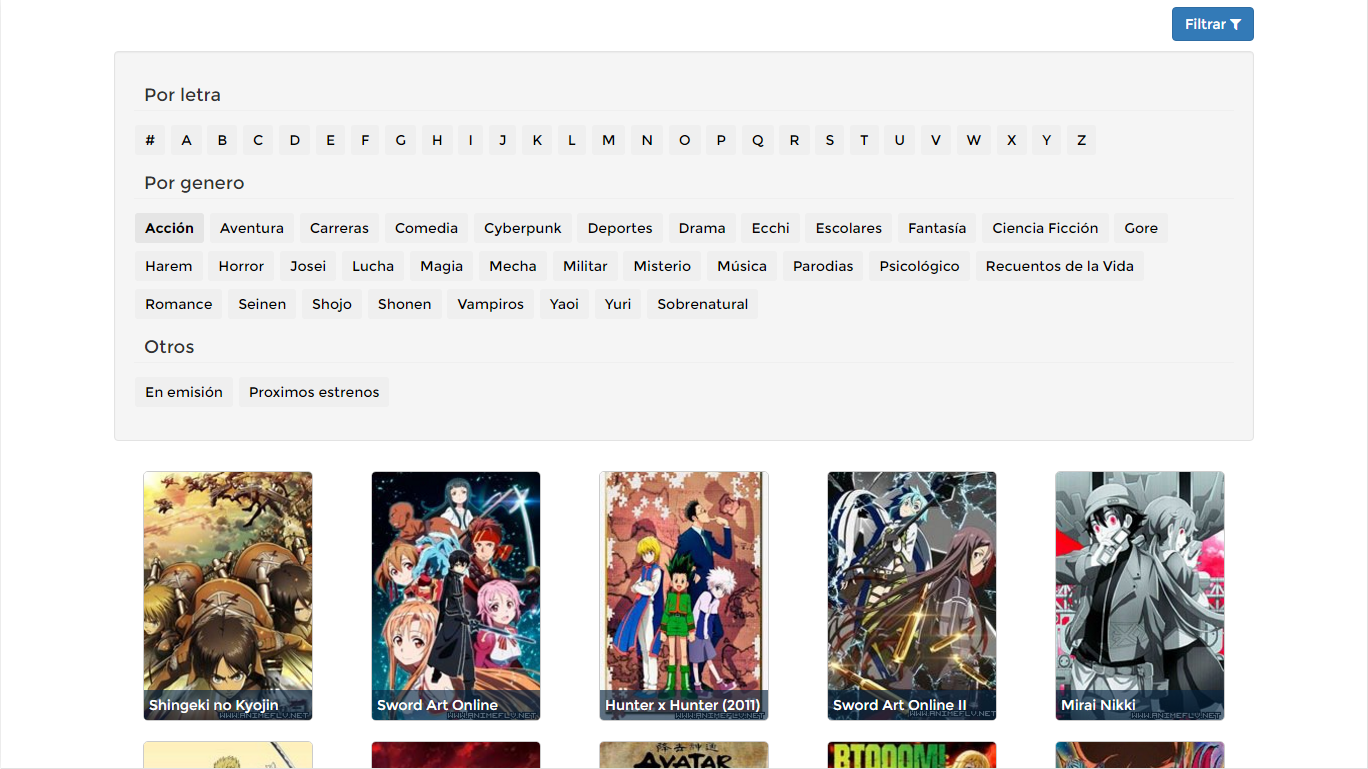Select the Vampiros genre
Image resolution: width=1368 pixels, height=769 pixels.
(491, 304)
